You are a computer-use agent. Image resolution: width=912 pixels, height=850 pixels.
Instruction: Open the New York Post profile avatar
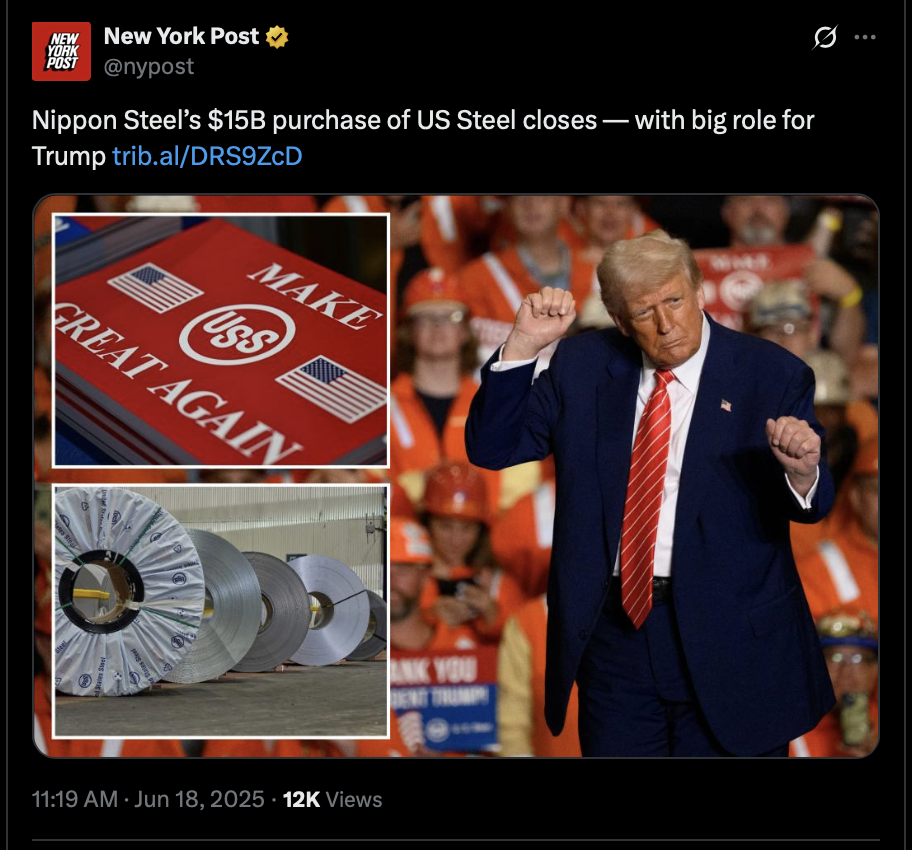click(61, 51)
